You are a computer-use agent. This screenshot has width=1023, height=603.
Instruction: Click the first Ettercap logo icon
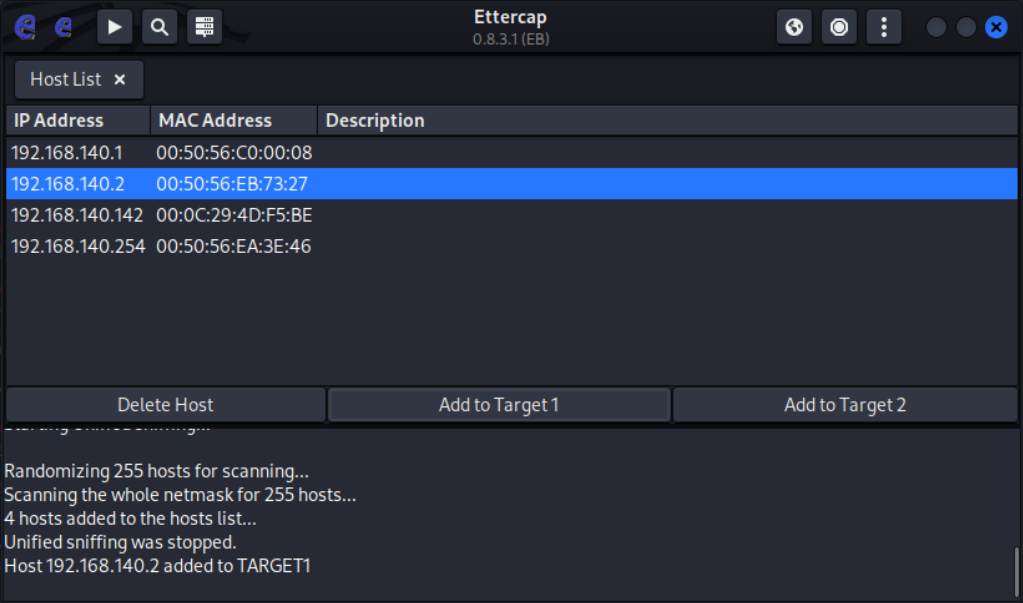click(x=24, y=27)
